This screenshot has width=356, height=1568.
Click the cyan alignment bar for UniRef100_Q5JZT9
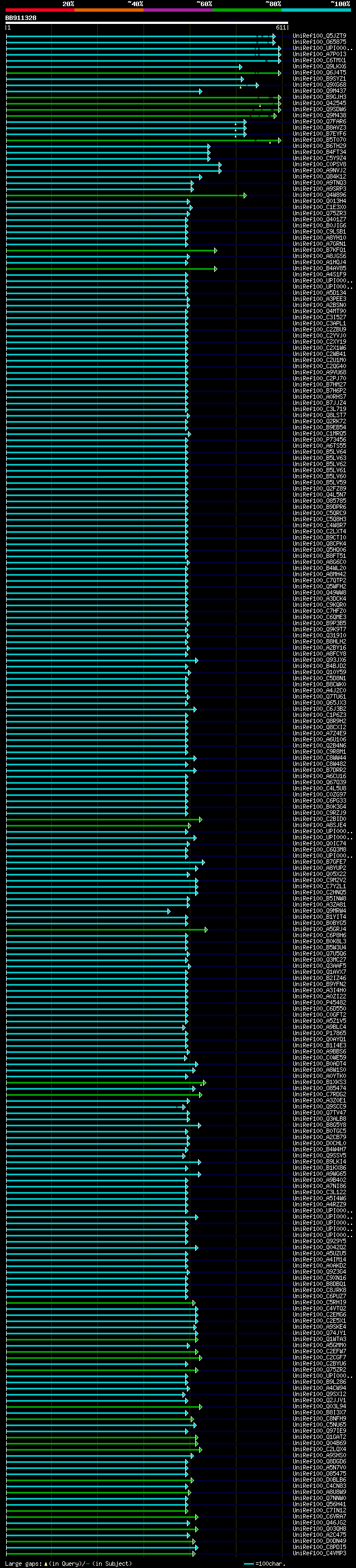click(x=141, y=36)
